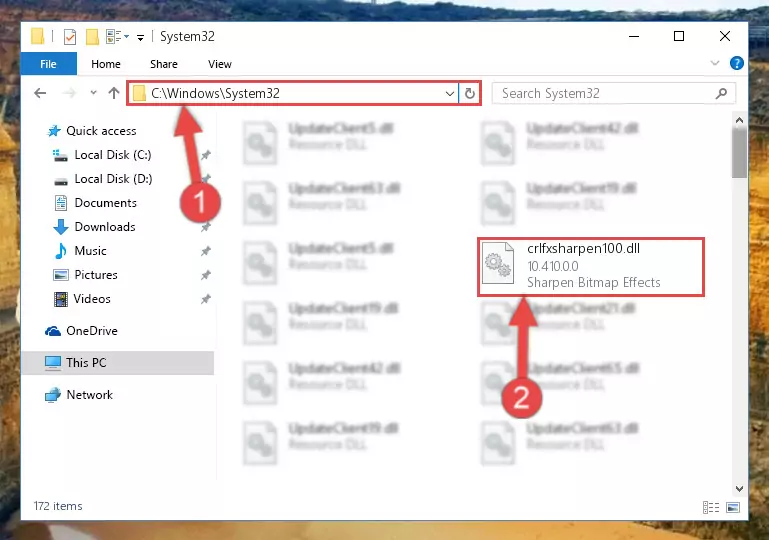Switch to the View ribbon tab

click(219, 64)
